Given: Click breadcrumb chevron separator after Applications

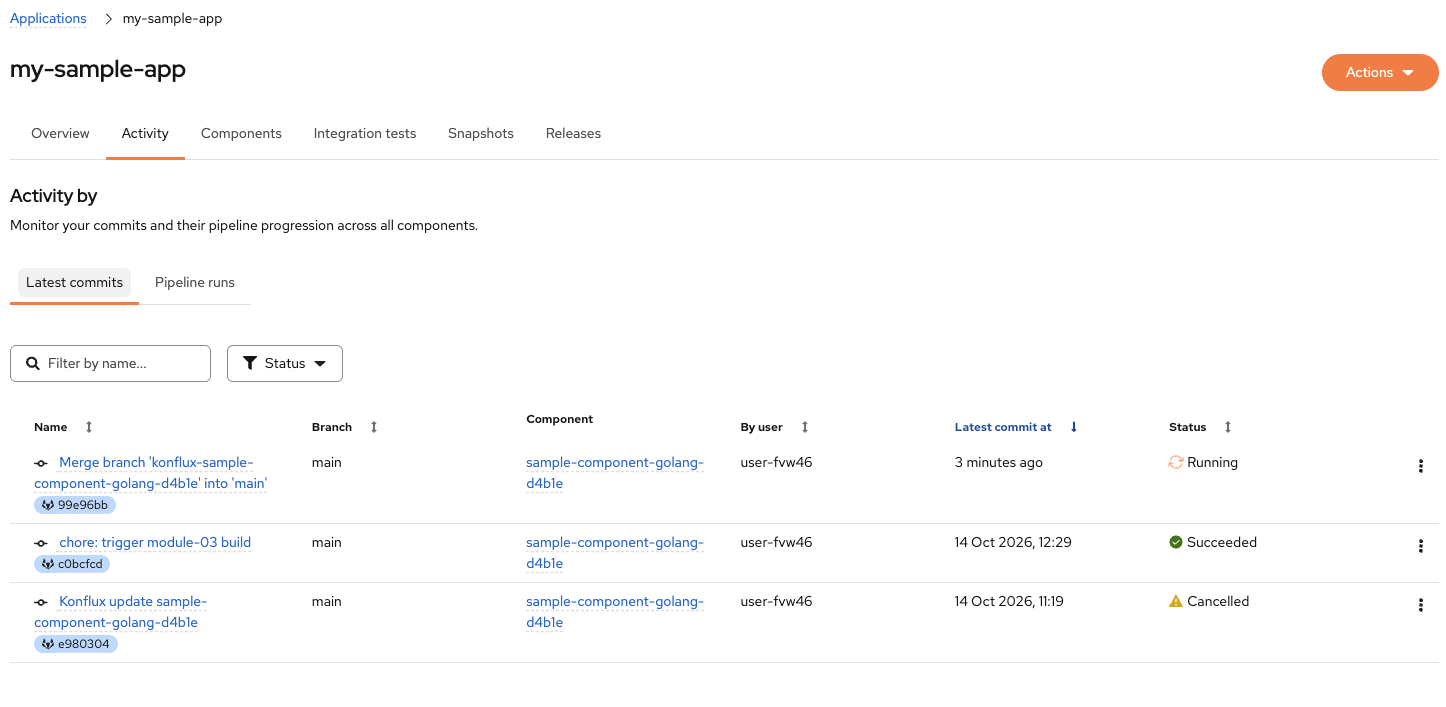Looking at the screenshot, I should point(108,19).
